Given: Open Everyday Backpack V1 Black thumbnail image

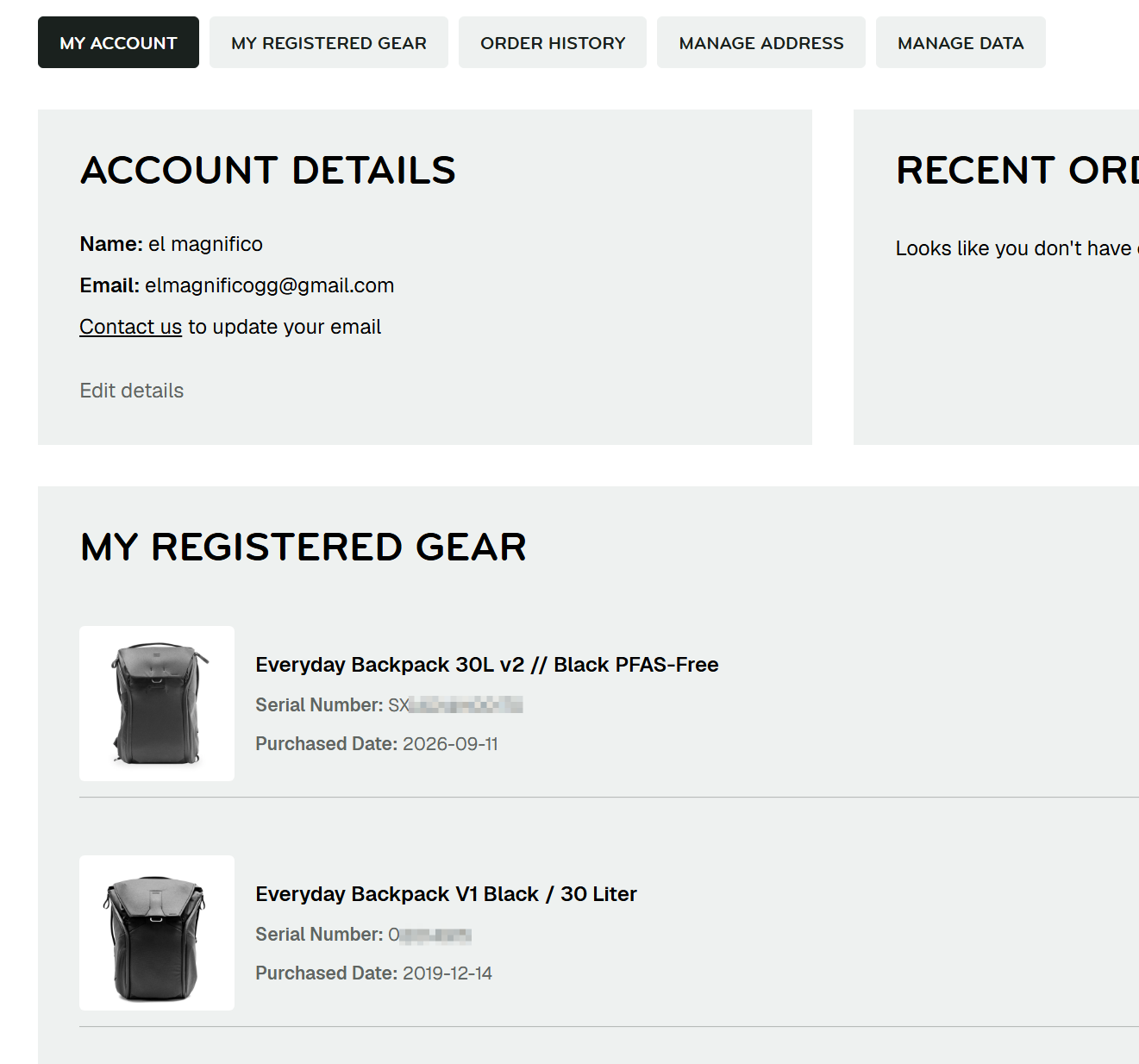Looking at the screenshot, I should 157,933.
